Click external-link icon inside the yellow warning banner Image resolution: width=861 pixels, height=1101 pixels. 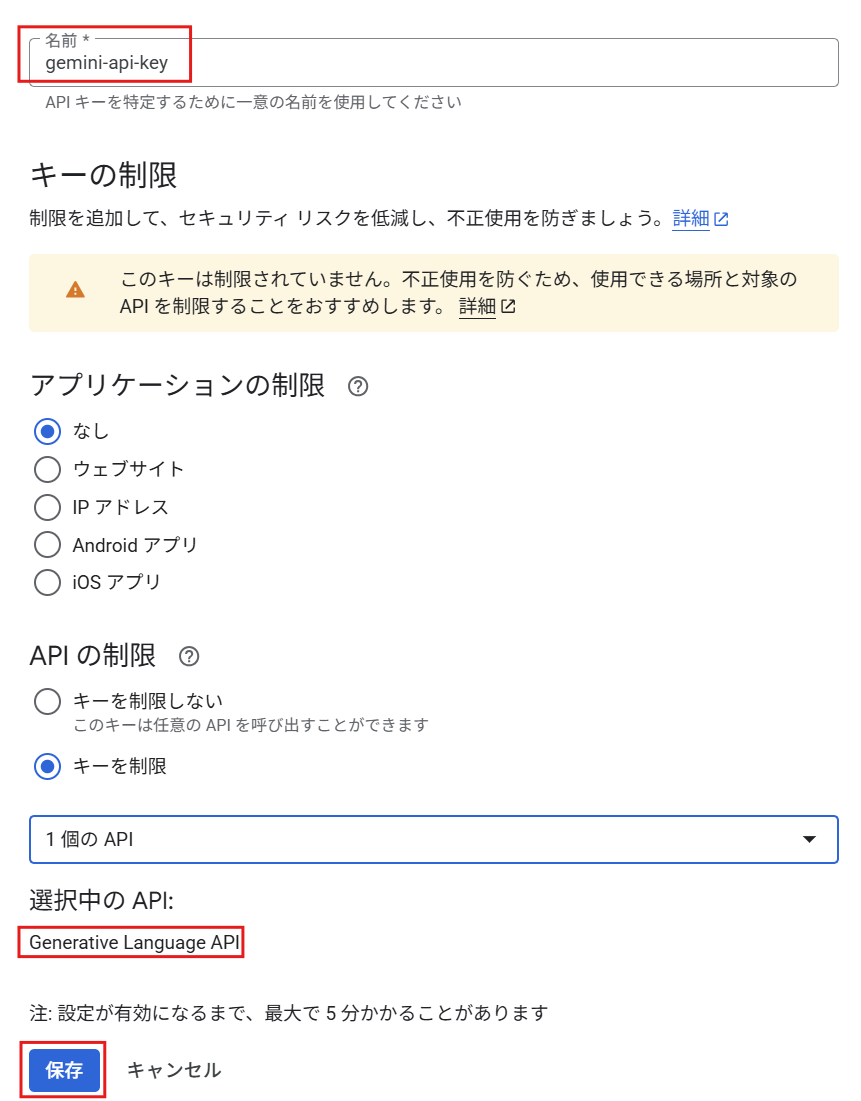pos(508,307)
